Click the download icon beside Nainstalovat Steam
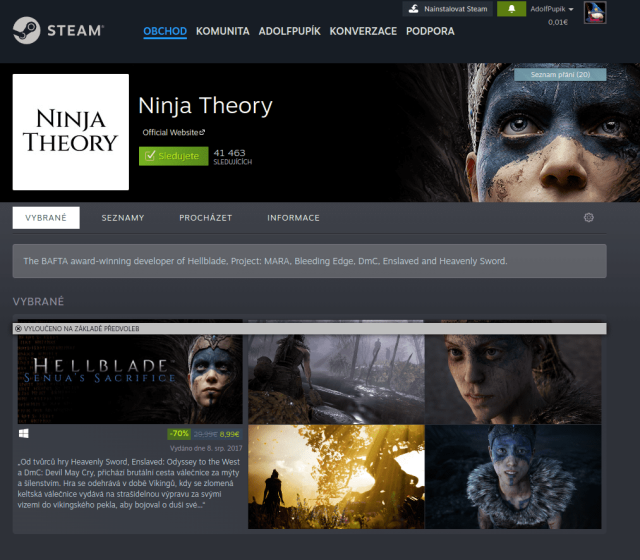Screen dimensions: 640x560 click(413, 9)
